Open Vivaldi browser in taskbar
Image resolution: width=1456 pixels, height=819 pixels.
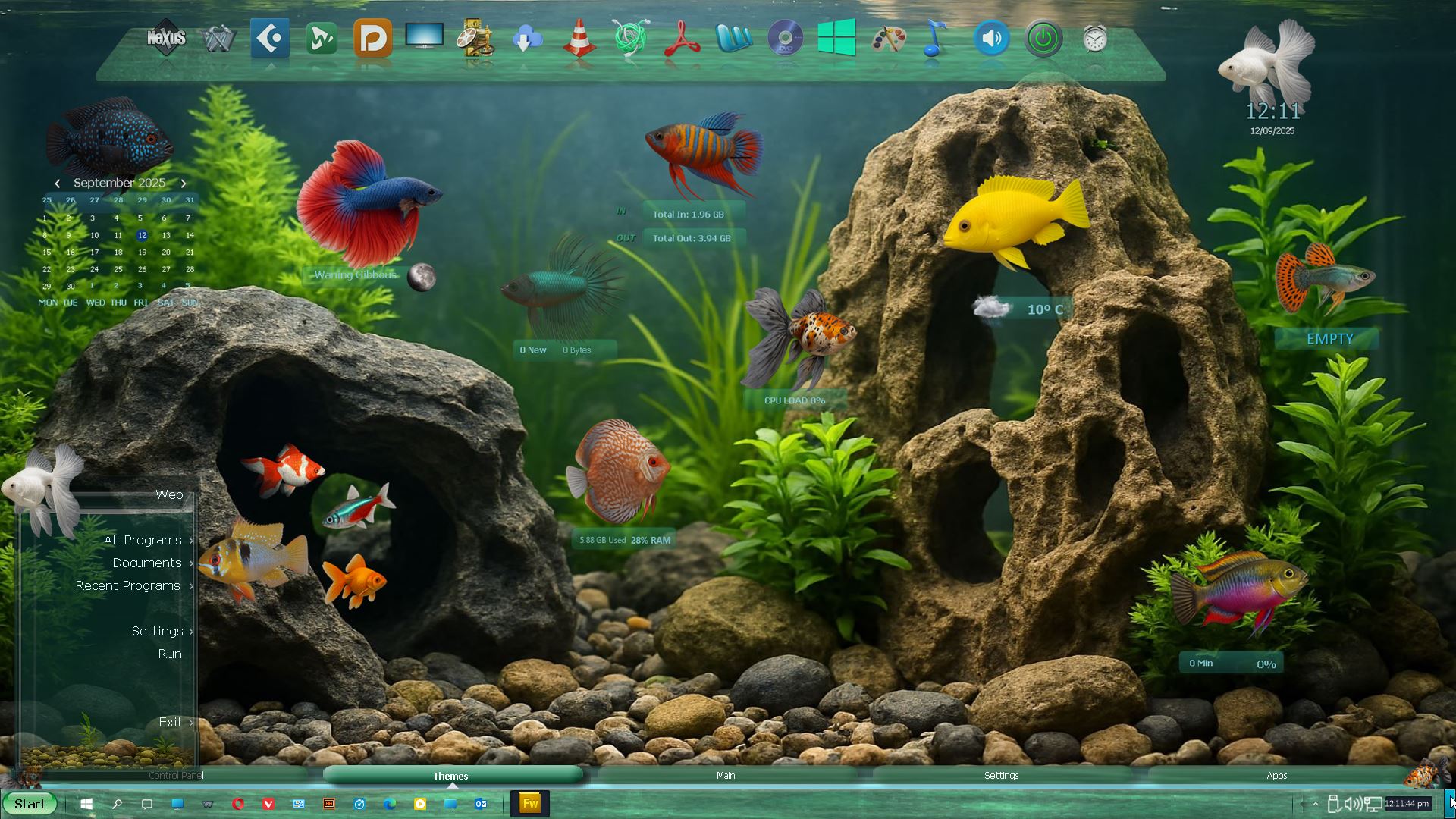pyautogui.click(x=268, y=804)
